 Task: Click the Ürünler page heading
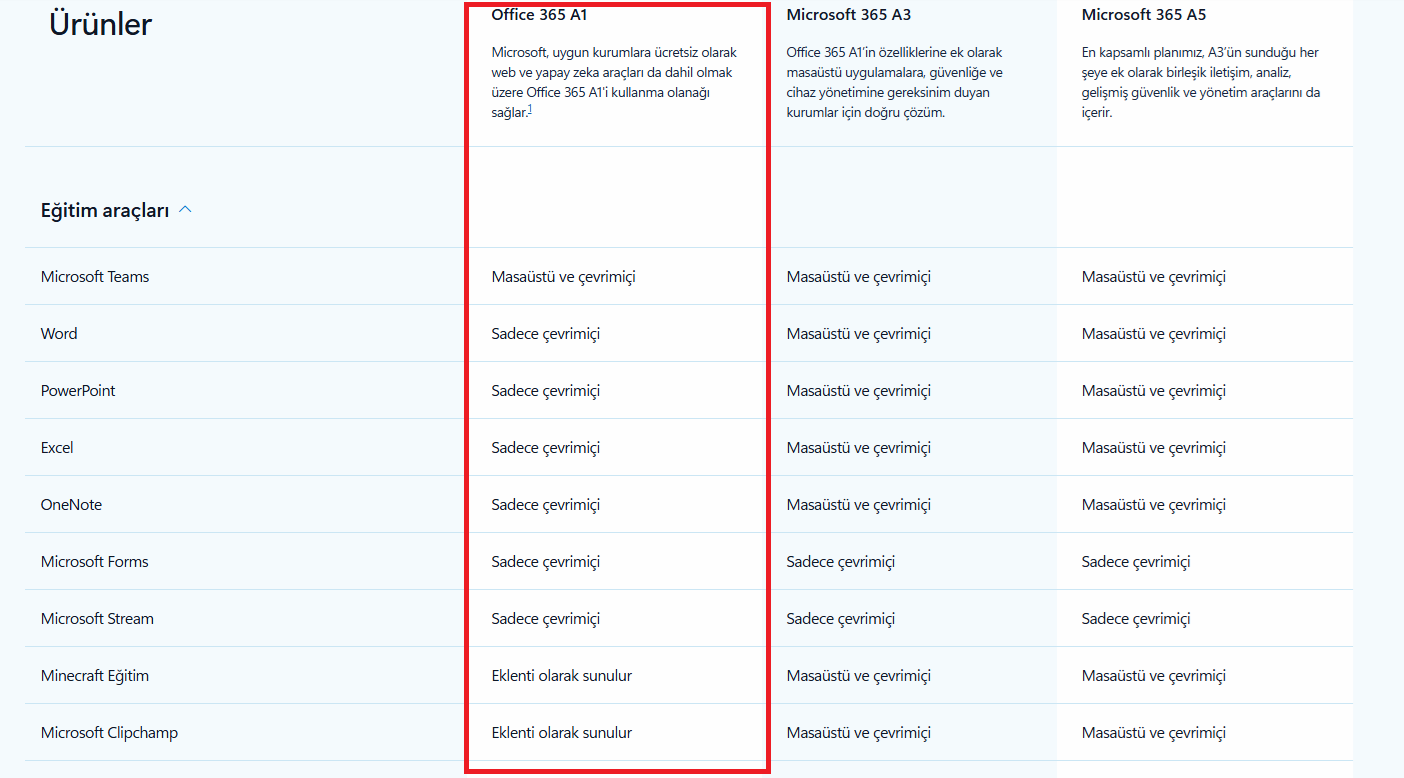(x=100, y=24)
